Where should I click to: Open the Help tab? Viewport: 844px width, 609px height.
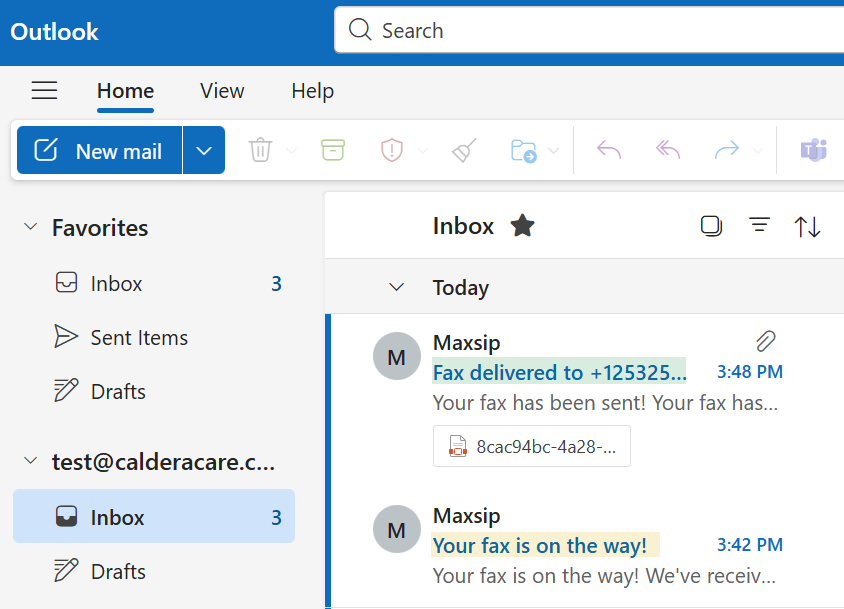point(313,90)
